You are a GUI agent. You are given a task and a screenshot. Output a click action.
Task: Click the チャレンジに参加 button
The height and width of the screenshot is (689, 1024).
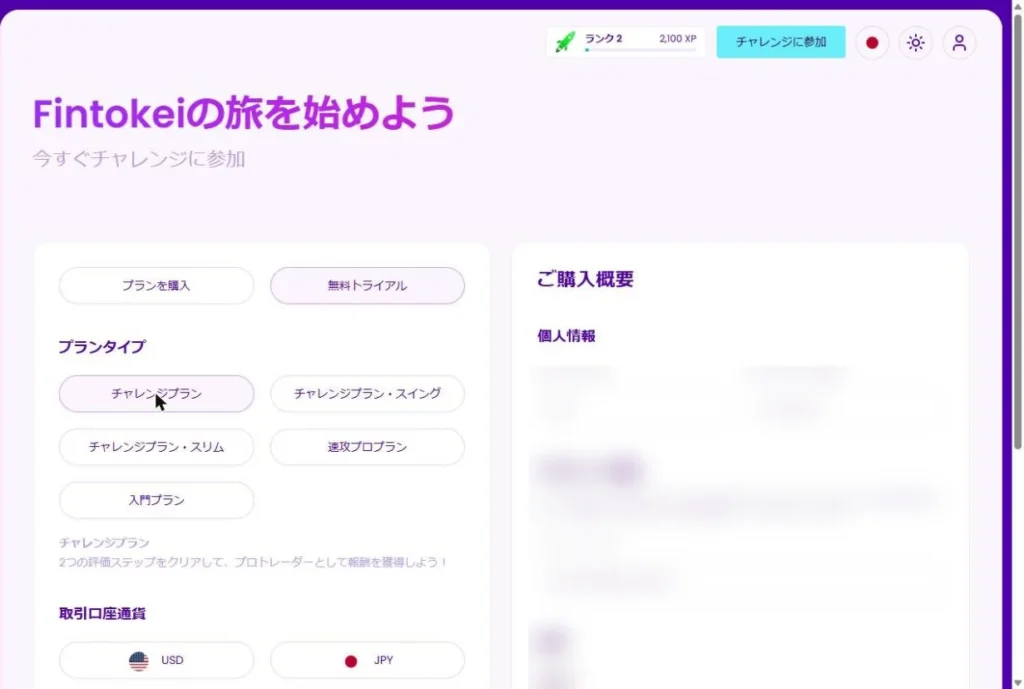click(x=780, y=42)
